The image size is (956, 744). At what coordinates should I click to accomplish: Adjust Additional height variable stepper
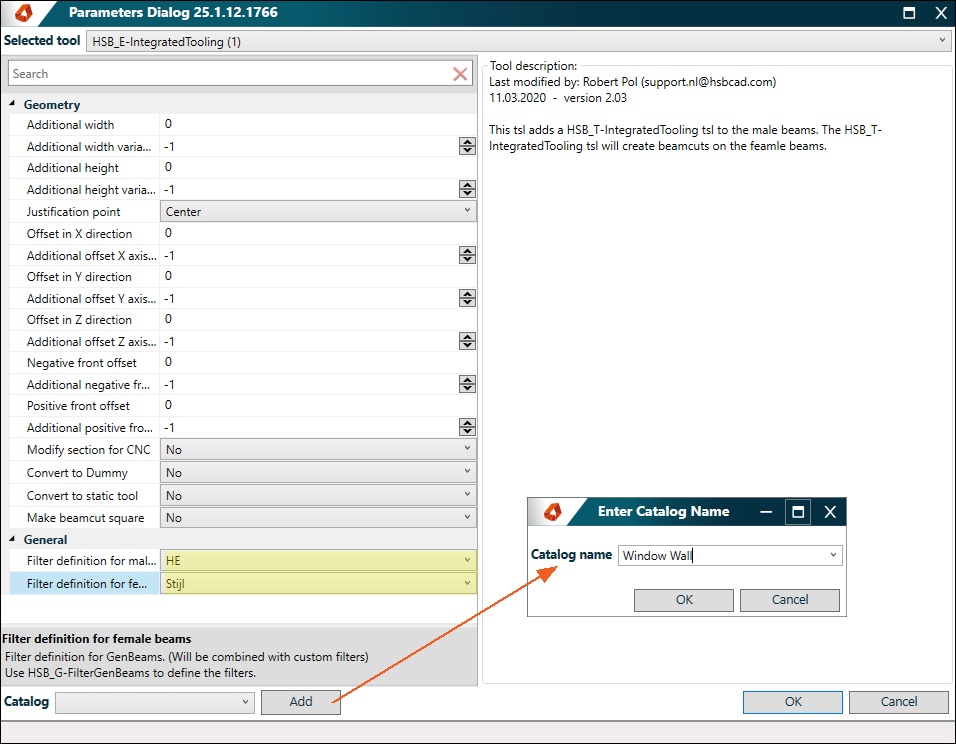tap(467, 189)
